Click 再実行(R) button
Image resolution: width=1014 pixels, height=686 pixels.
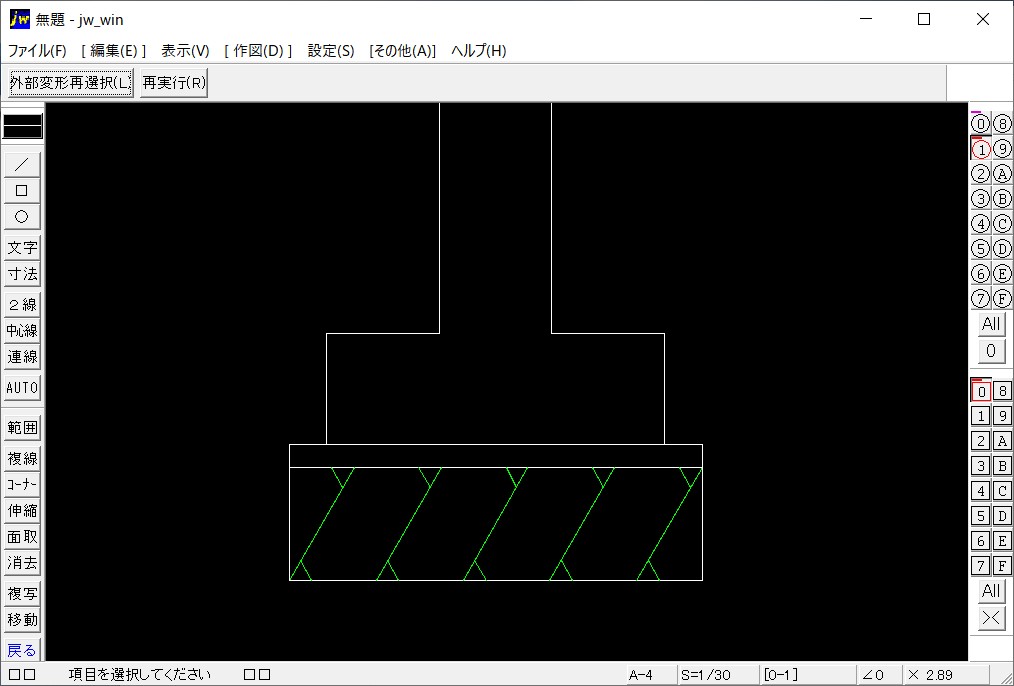point(174,83)
